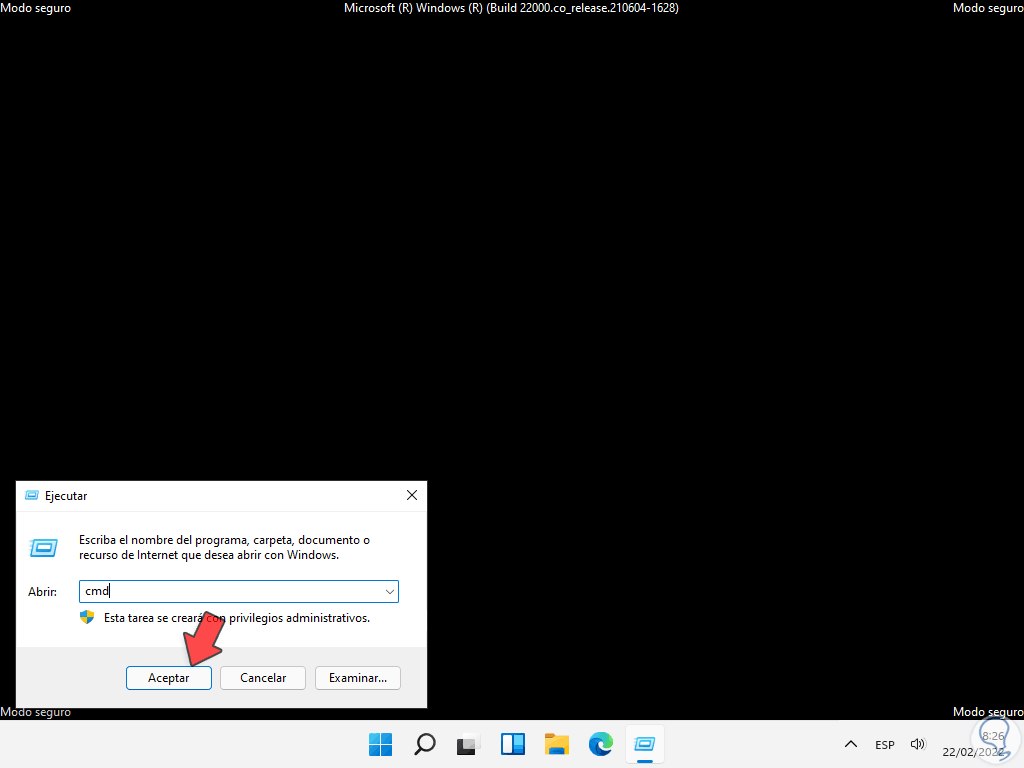
Task: Click the 'Escriba el nombre del programa' description
Action: [224, 547]
